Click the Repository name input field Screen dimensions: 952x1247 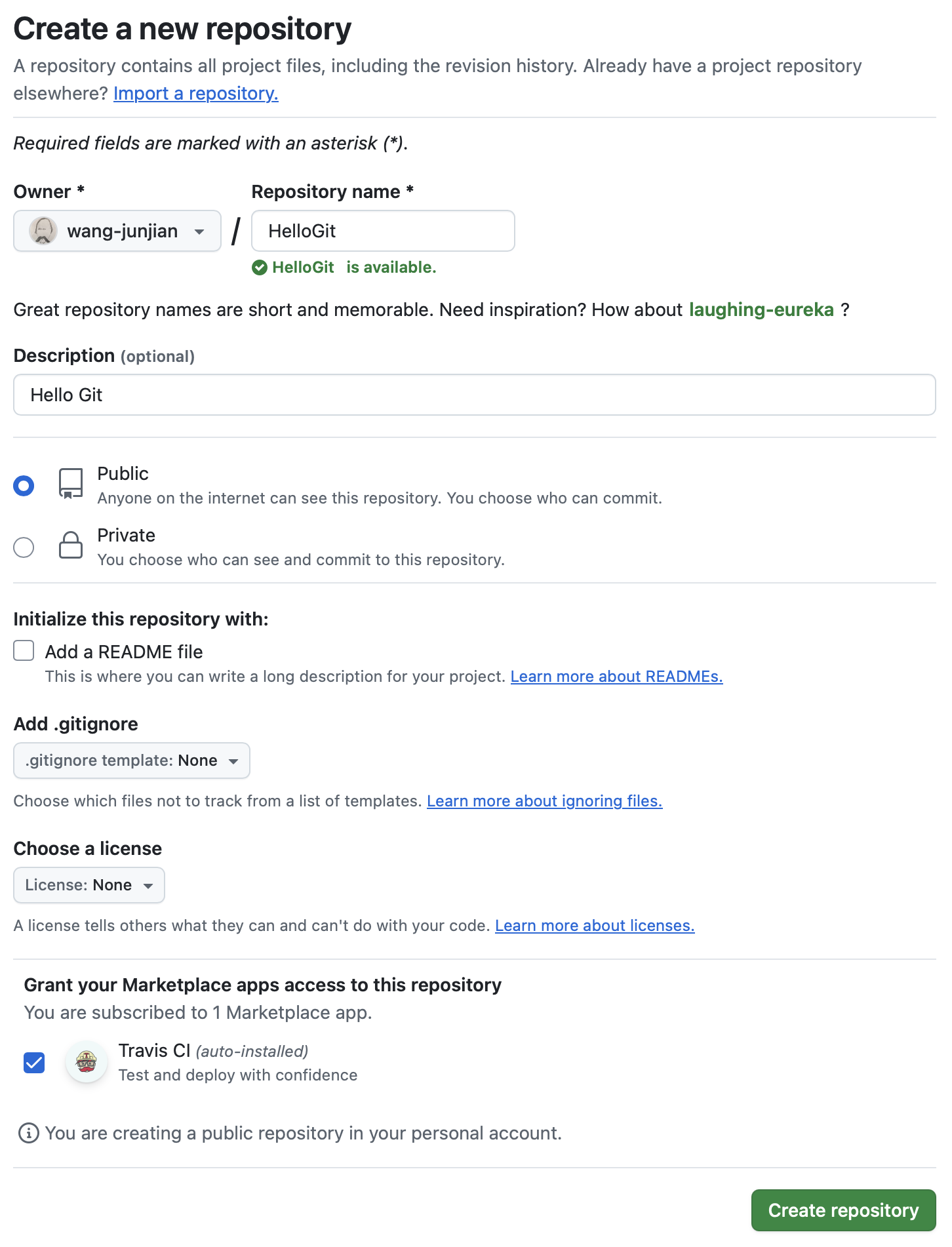tap(383, 231)
